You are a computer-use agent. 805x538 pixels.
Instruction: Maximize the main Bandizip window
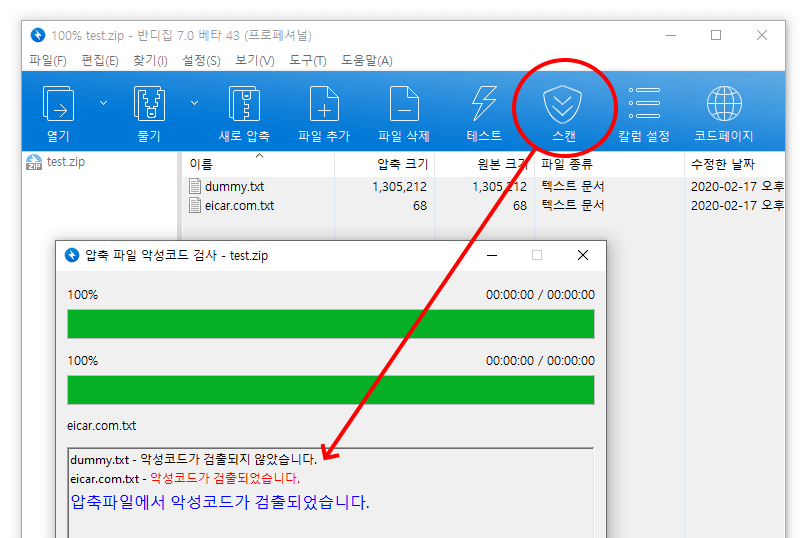coord(716,35)
